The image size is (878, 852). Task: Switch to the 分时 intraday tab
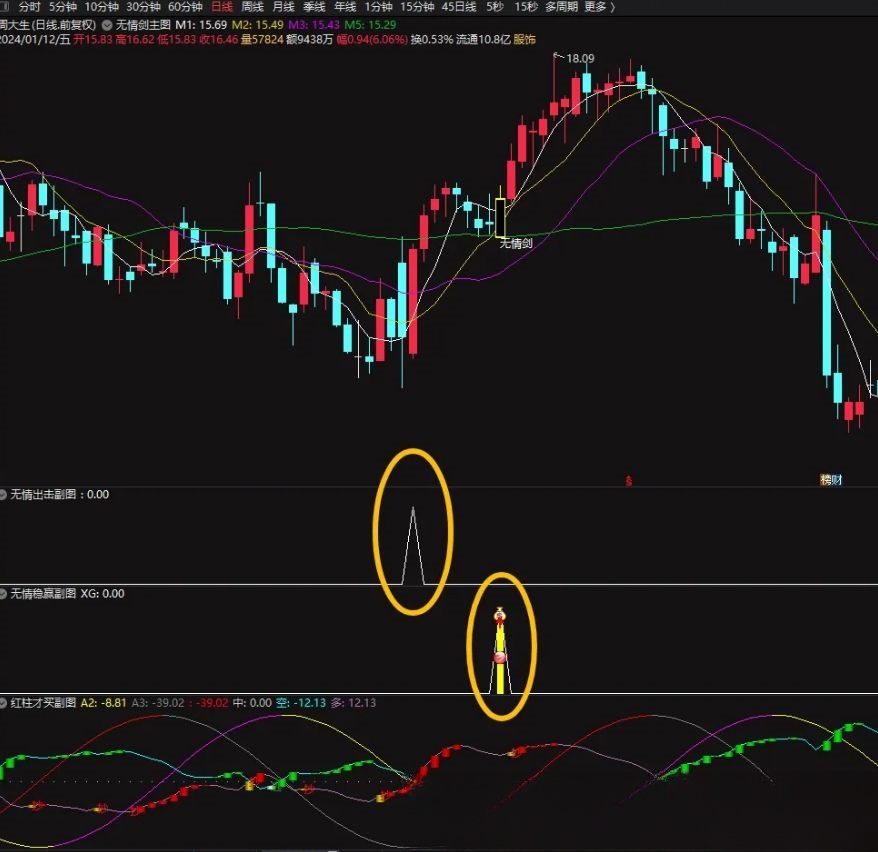(29, 7)
